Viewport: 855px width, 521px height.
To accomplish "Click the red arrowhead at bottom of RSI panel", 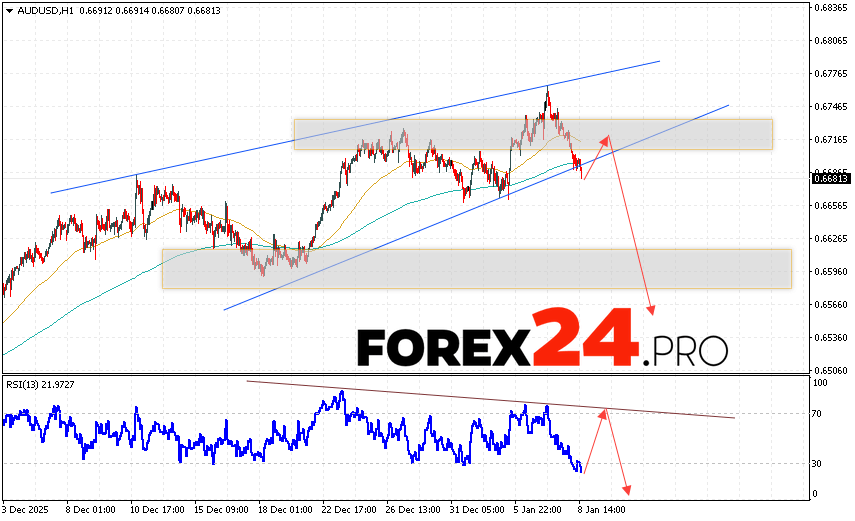I will (628, 489).
